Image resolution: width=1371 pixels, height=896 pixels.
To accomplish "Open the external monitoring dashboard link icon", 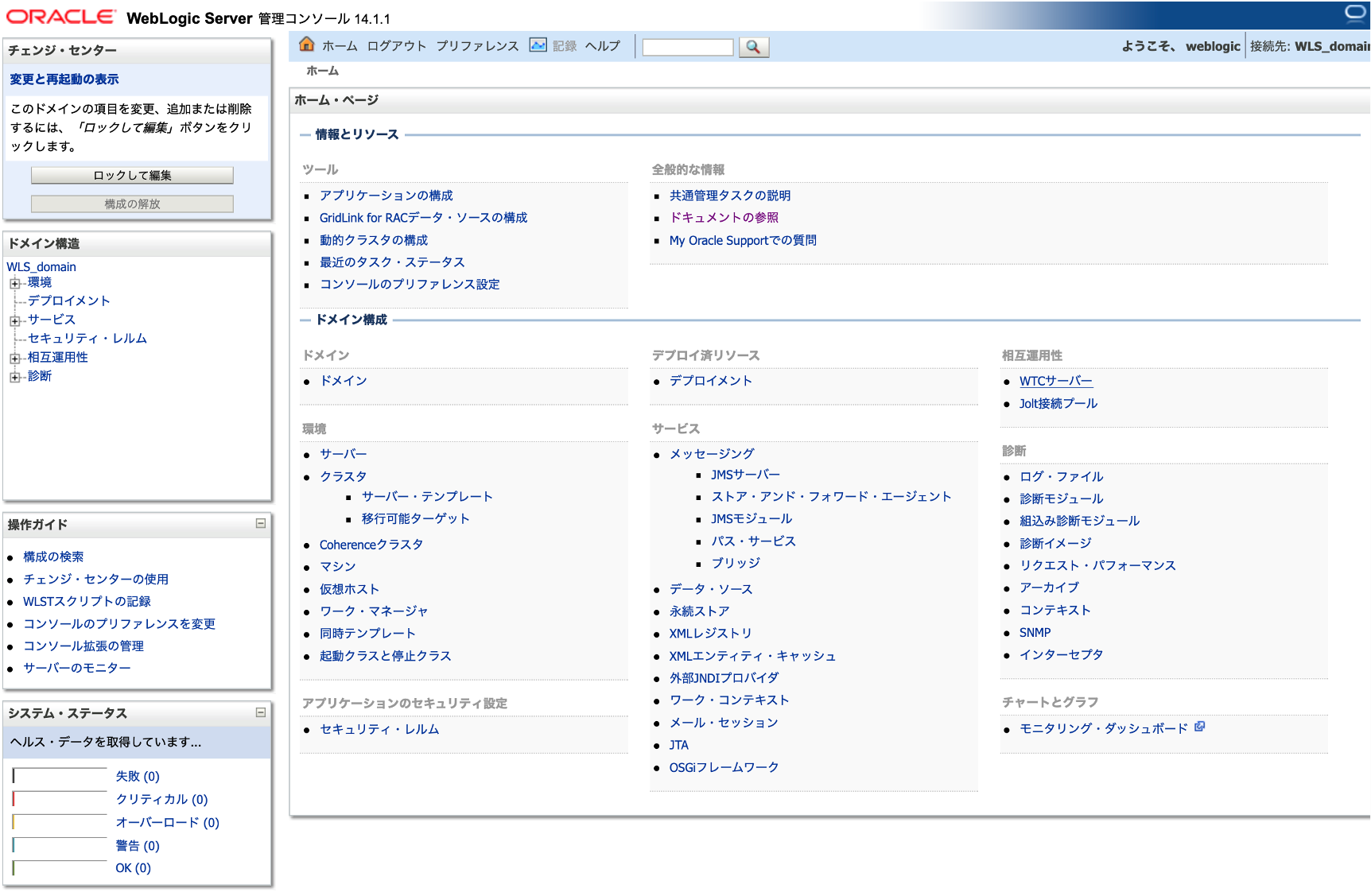I will pos(1199,727).
